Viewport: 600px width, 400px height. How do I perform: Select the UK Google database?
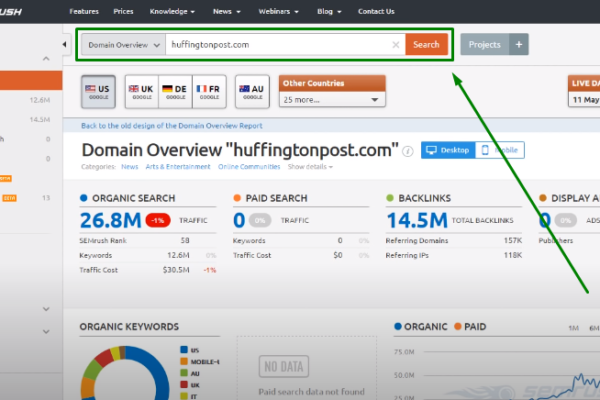pyautogui.click(x=142, y=91)
